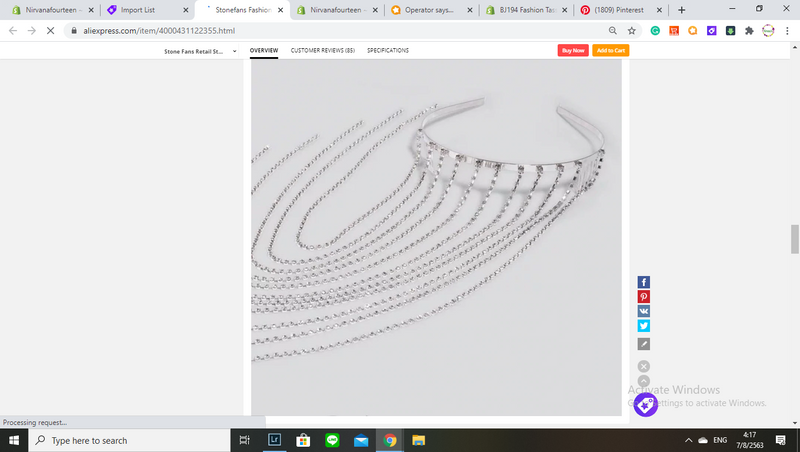
Task: Open File Explorer from taskbar
Action: 418,440
